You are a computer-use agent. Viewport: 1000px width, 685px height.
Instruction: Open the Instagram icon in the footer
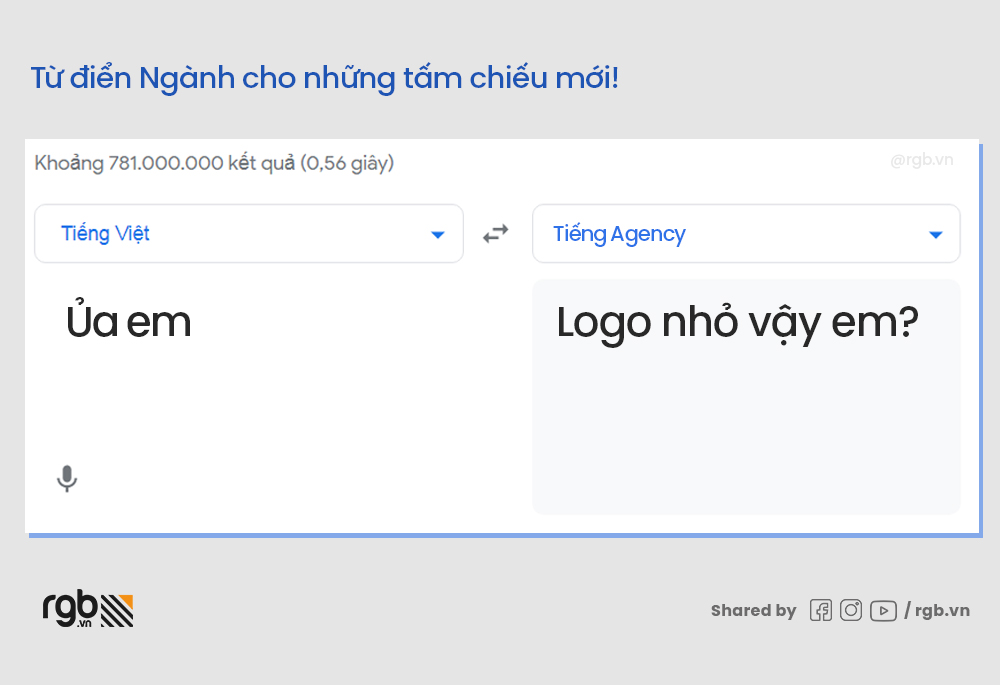click(851, 610)
